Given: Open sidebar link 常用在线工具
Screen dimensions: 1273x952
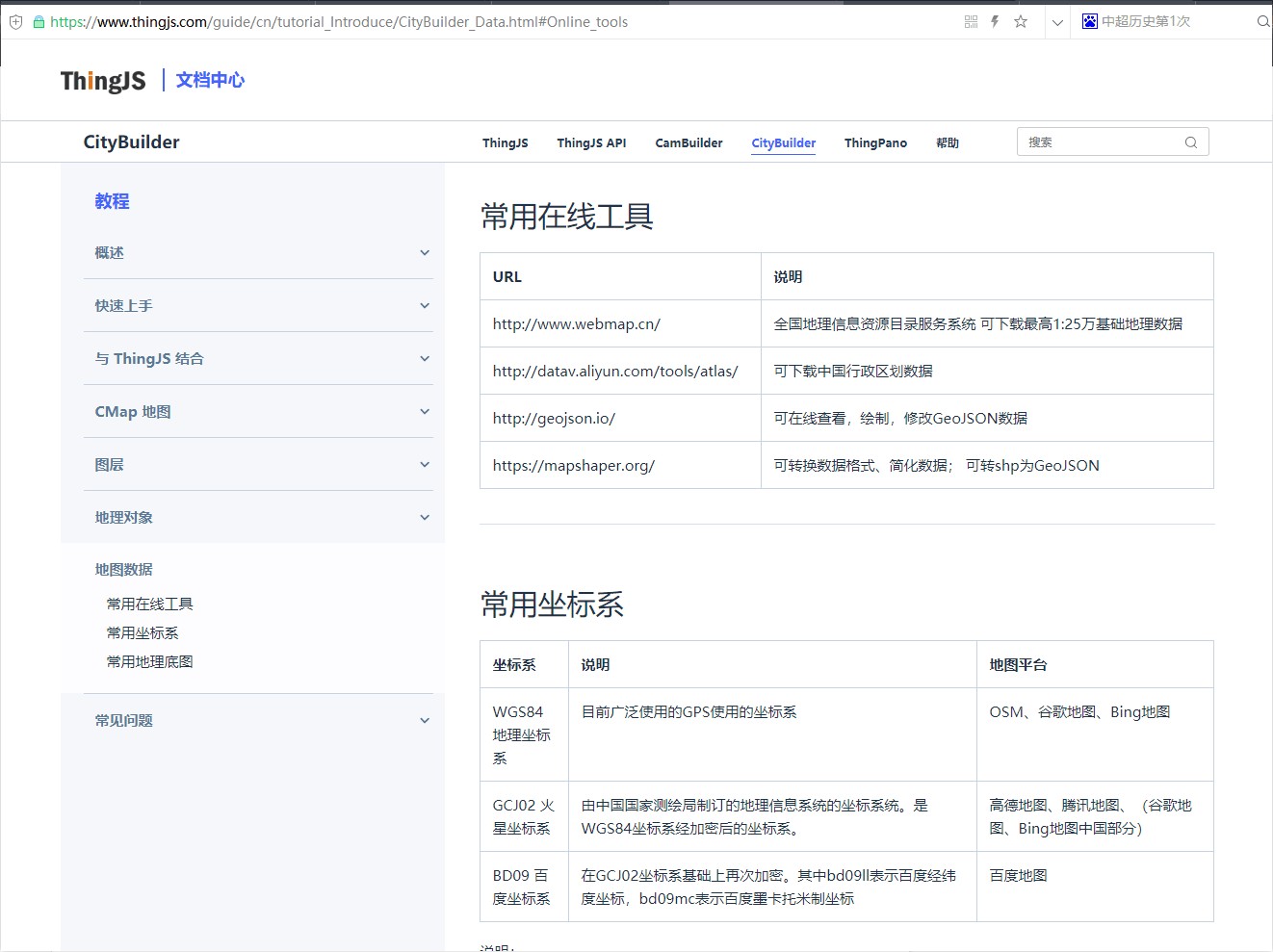Looking at the screenshot, I should click(149, 605).
